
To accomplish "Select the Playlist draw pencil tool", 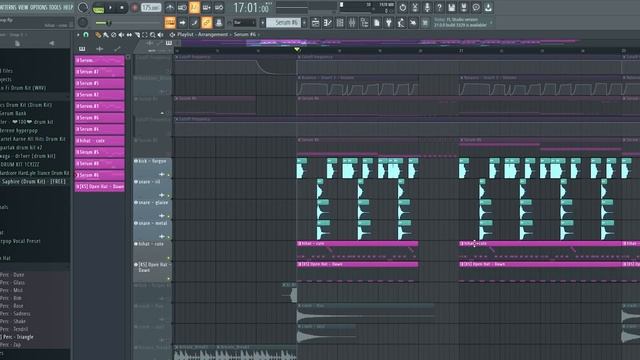I will click(98, 35).
